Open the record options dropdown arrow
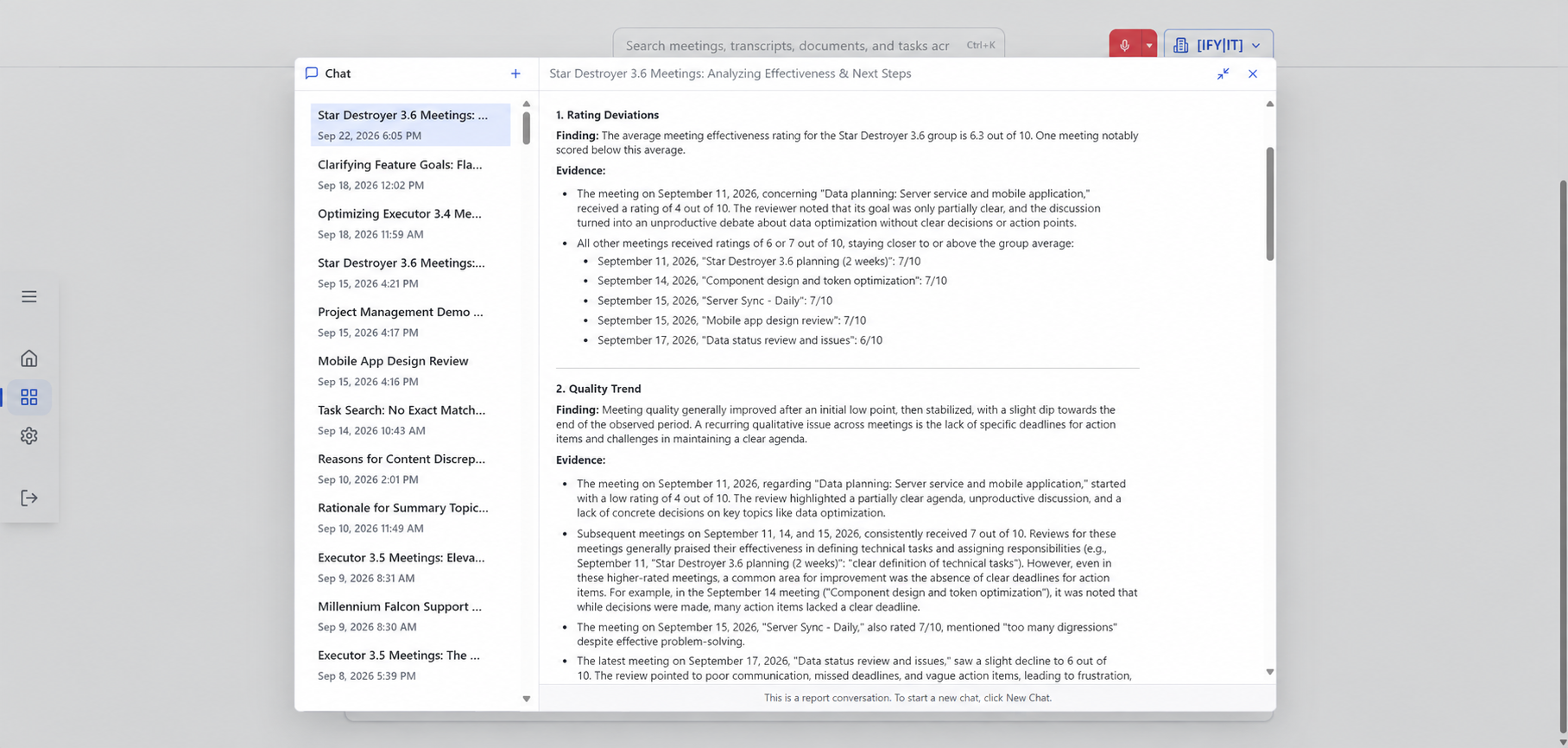The height and width of the screenshot is (748, 1568). 1149,45
